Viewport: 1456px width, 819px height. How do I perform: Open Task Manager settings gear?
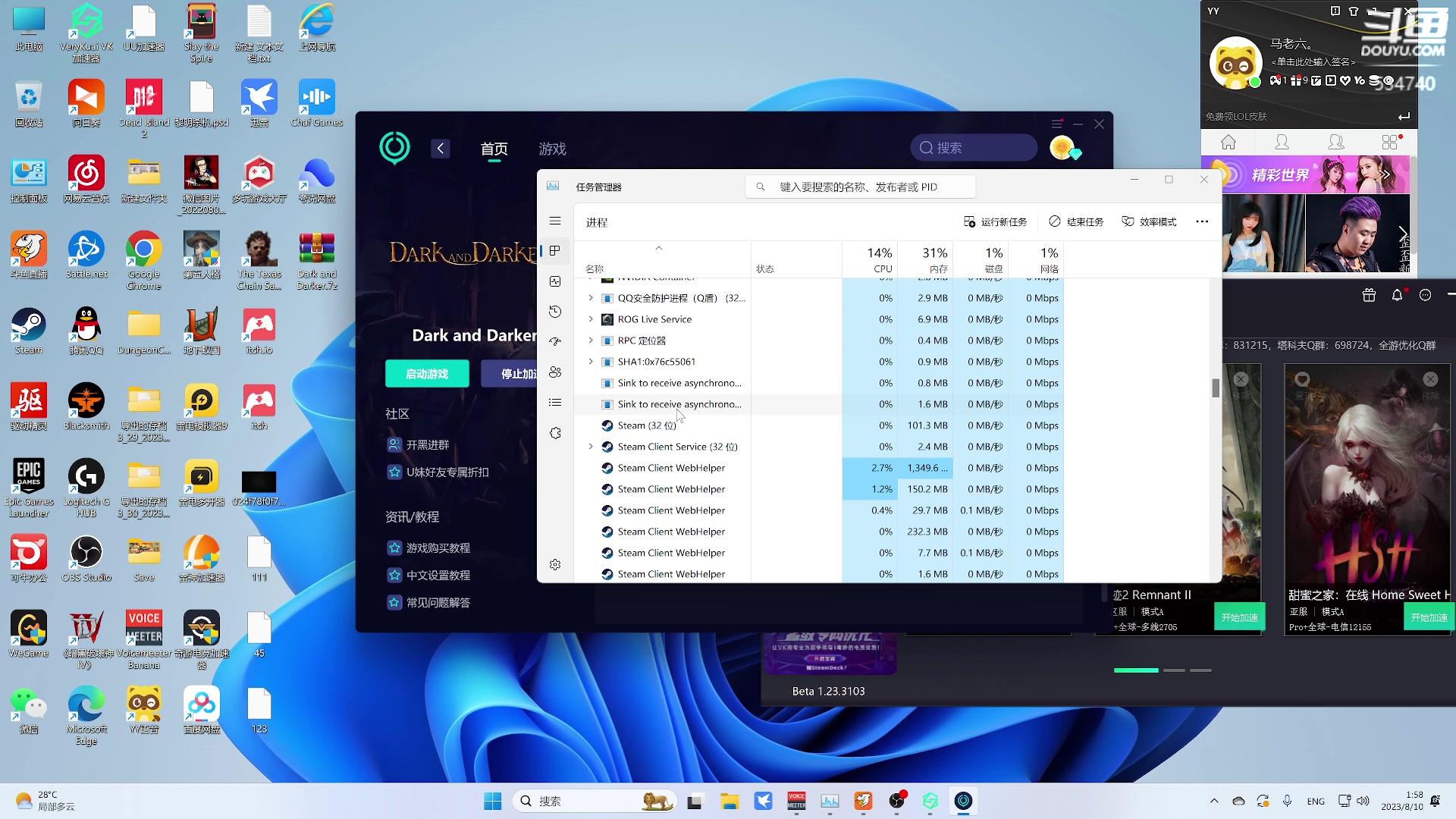pyautogui.click(x=555, y=565)
